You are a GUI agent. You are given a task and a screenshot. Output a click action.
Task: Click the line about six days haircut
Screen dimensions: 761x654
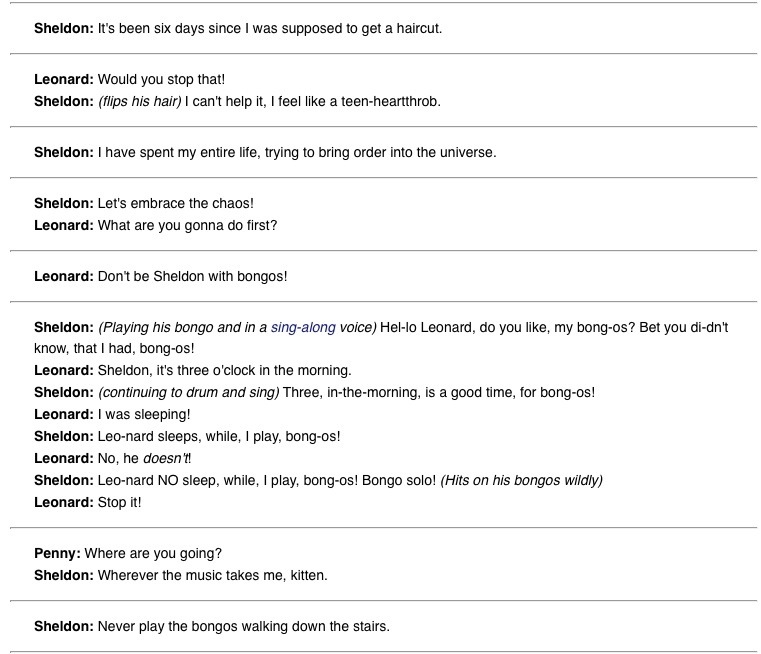tap(270, 29)
